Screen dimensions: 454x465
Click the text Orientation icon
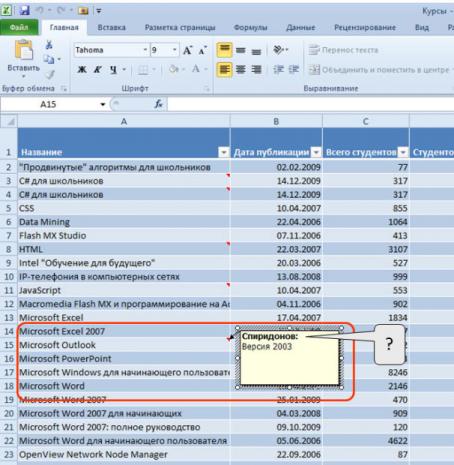[278, 50]
